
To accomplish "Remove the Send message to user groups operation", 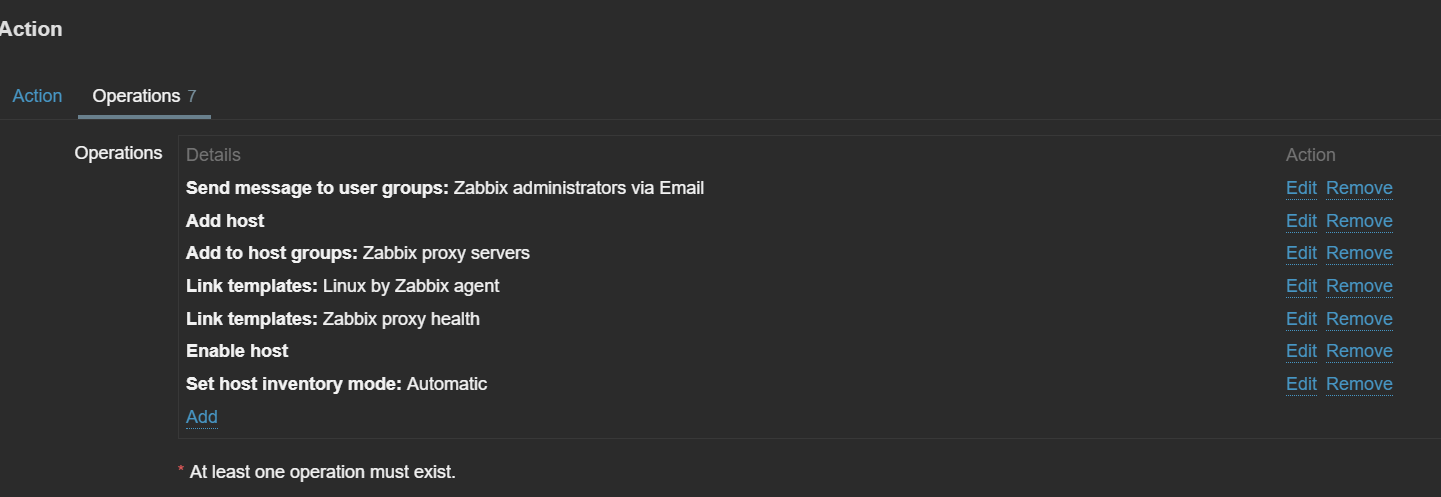I will click(x=1359, y=188).
